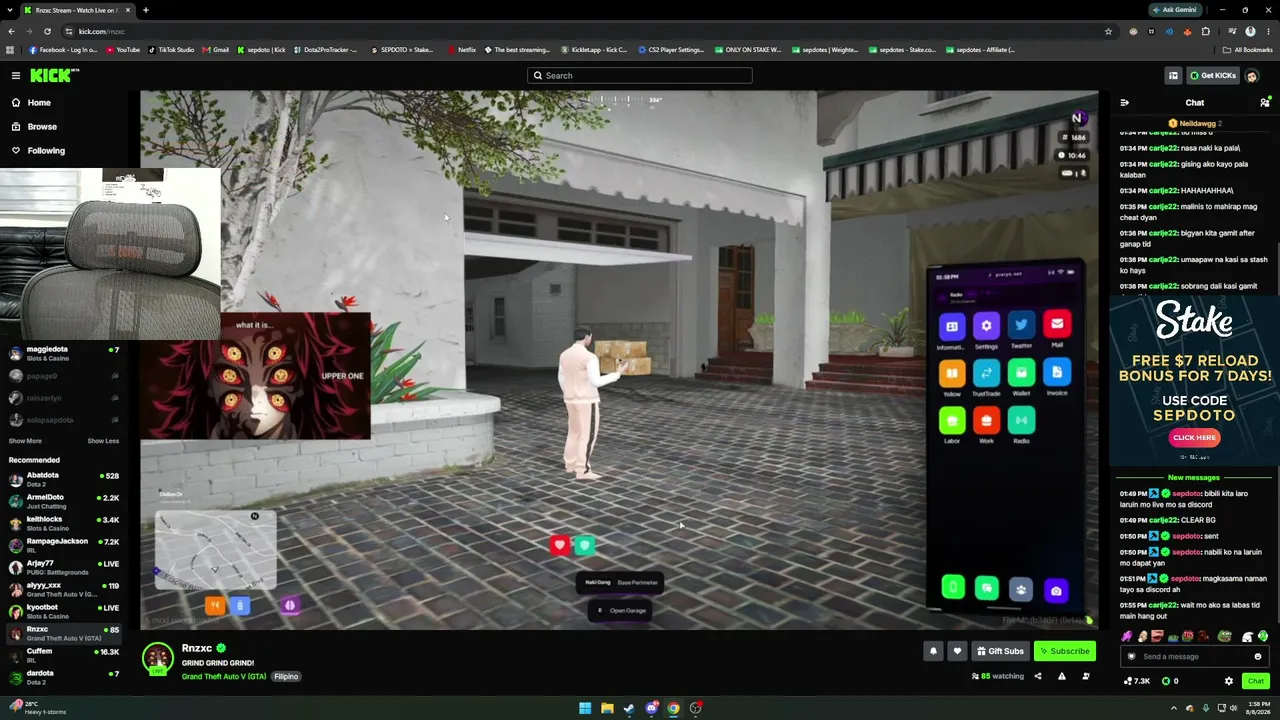This screenshot has height=720, width=1280.
Task: Open YouTube bookmark
Action: coord(122,49)
